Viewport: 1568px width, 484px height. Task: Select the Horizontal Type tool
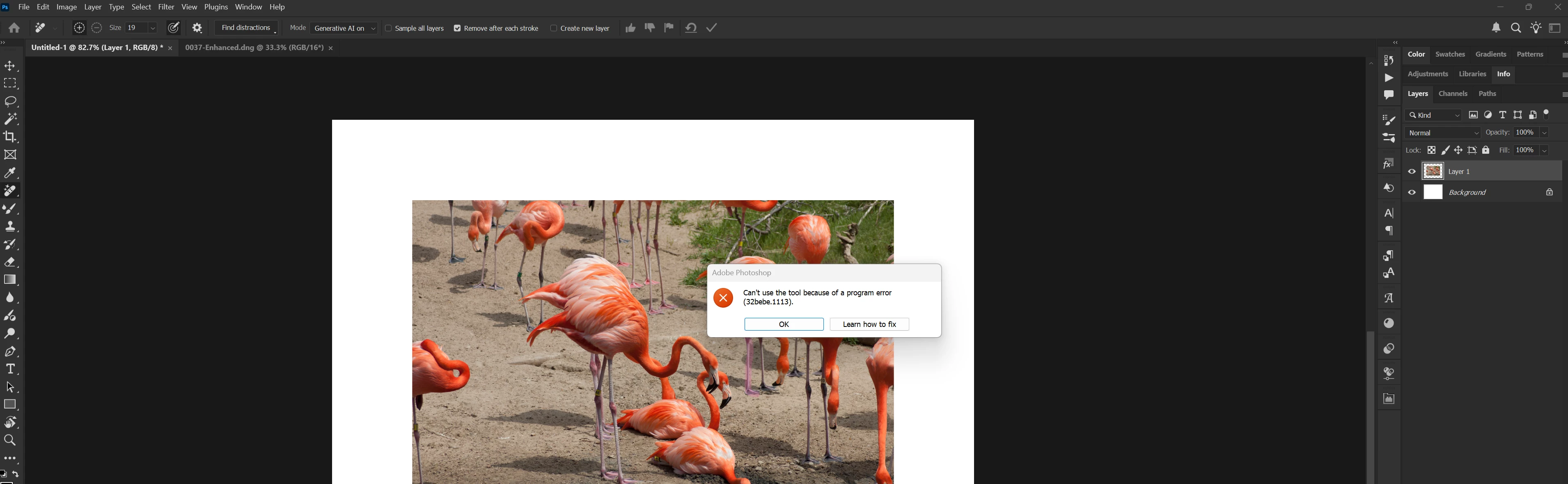click(10, 369)
